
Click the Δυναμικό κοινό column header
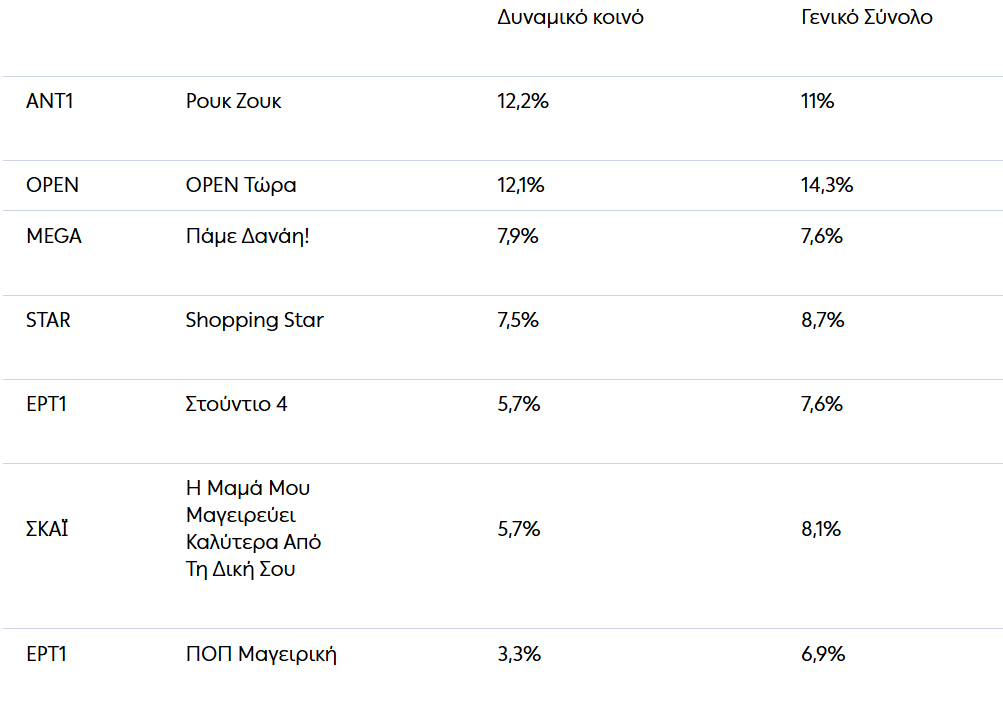coord(570,19)
